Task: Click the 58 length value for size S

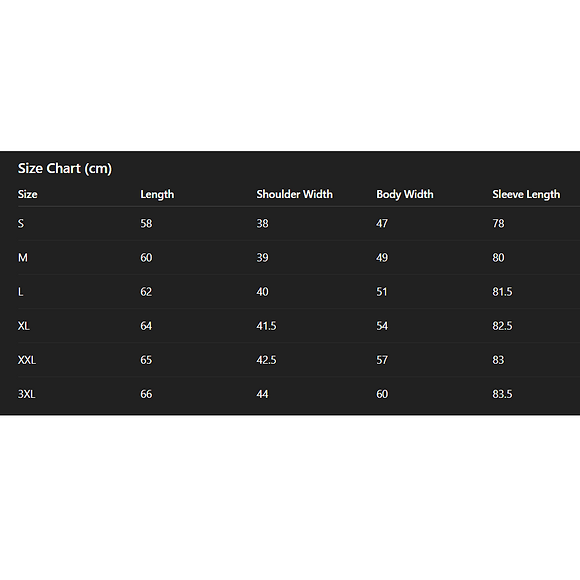Action: coord(146,223)
